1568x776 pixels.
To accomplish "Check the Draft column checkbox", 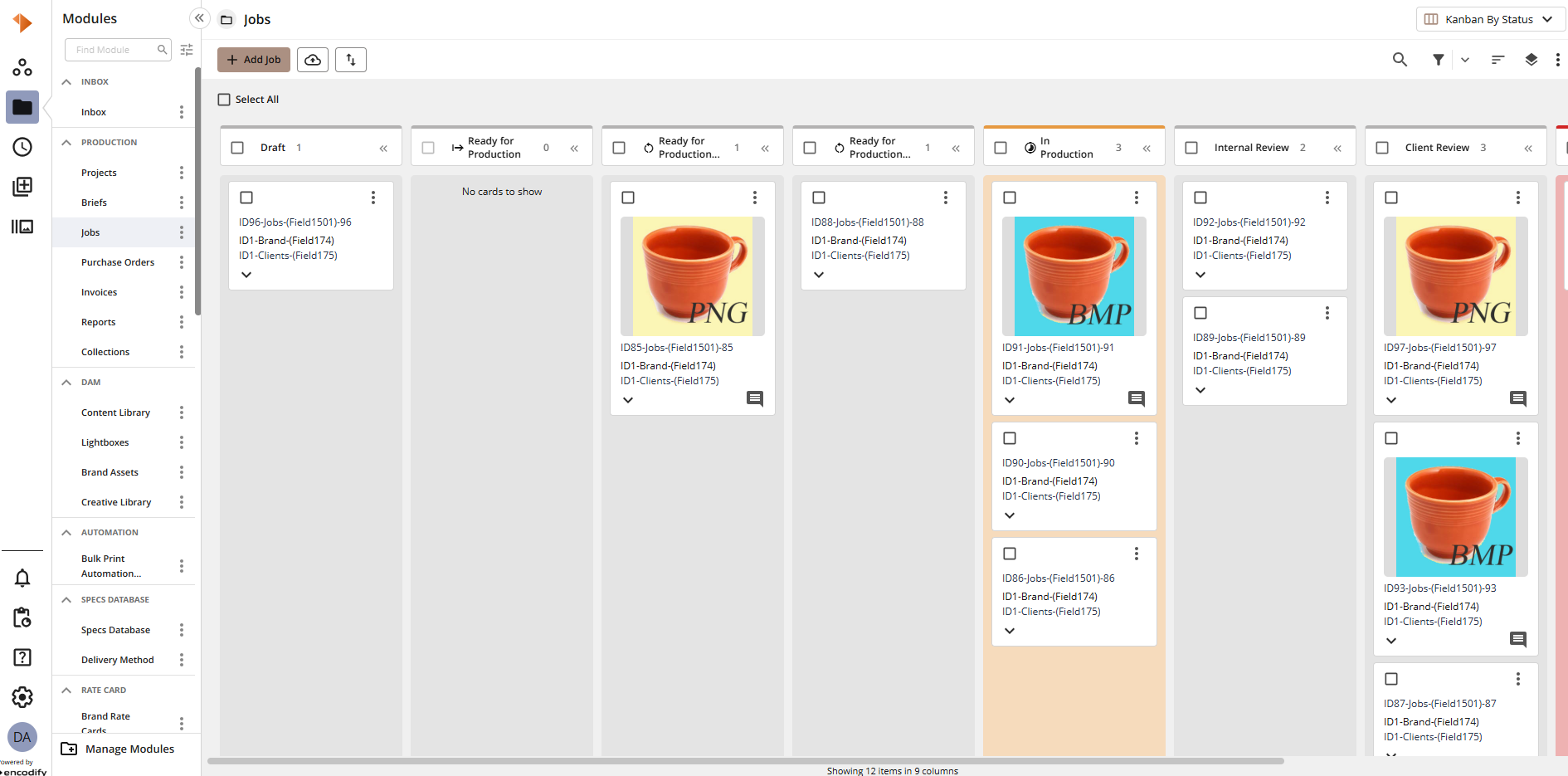I will point(237,148).
